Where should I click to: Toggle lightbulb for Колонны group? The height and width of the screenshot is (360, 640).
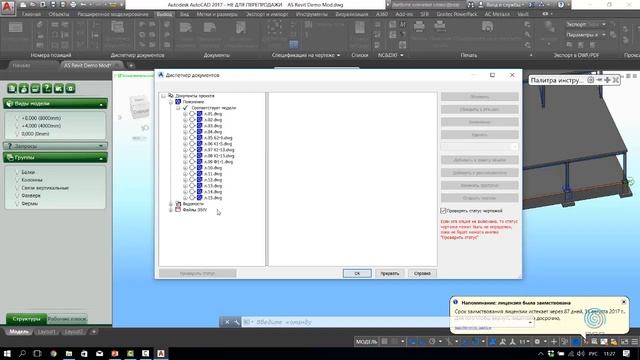(x=17, y=180)
